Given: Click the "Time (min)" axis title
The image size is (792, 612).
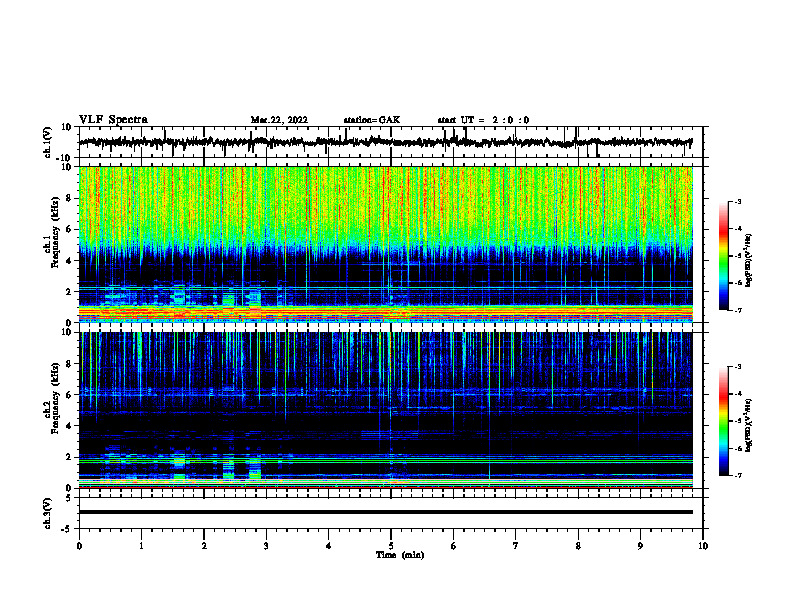Looking at the screenshot, I should pyautogui.click(x=400, y=555).
